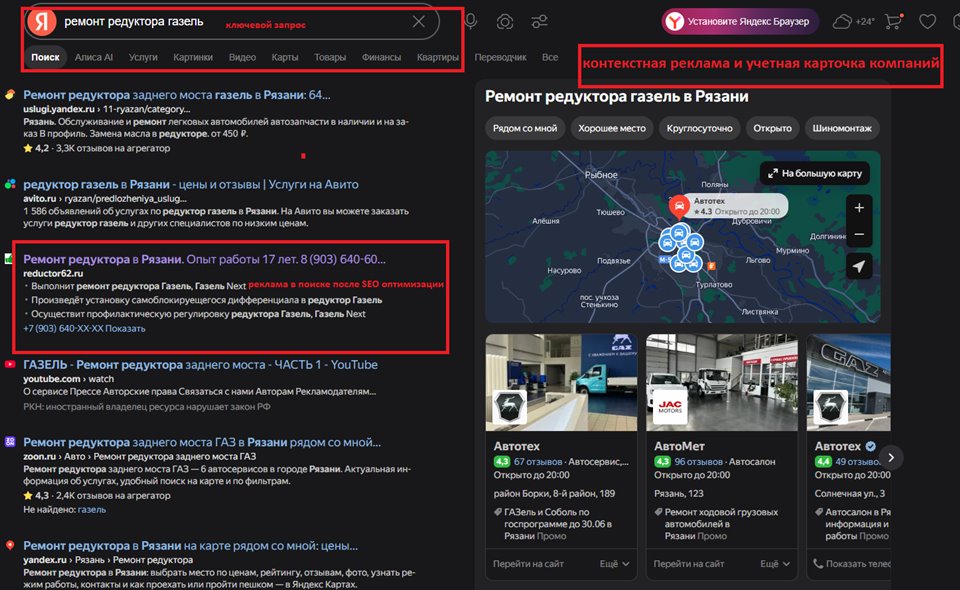Viewport: 960px width, 590px height.
Task: Open the shopping cart icon
Action: (x=894, y=21)
